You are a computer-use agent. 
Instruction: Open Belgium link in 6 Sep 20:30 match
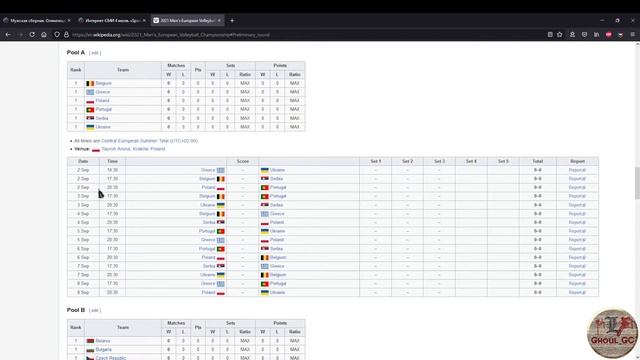click(x=278, y=258)
